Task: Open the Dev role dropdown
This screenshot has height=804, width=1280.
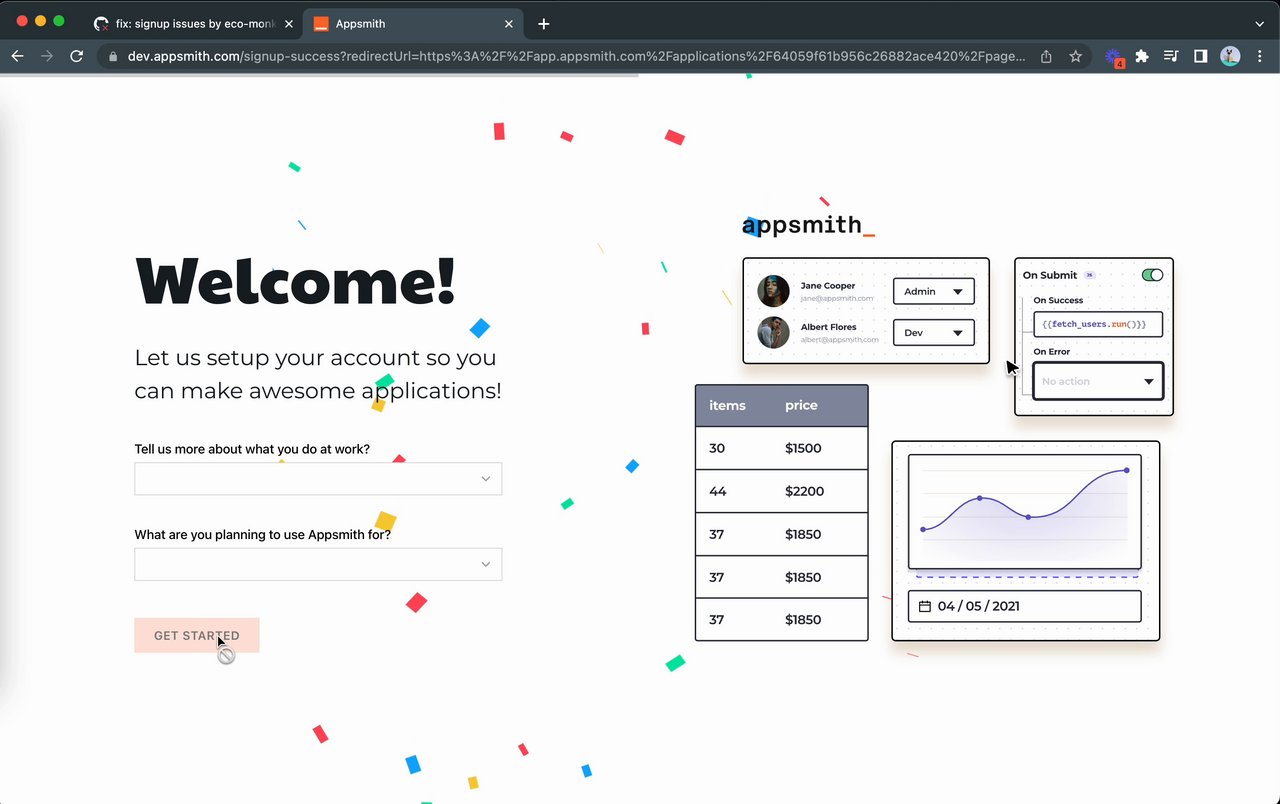Action: pos(933,333)
